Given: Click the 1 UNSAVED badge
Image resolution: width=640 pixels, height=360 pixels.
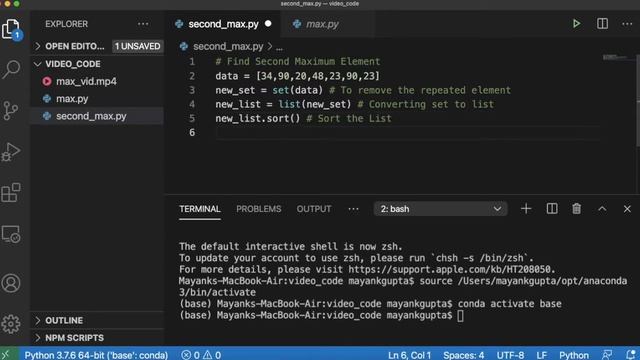Looking at the screenshot, I should [x=137, y=46].
